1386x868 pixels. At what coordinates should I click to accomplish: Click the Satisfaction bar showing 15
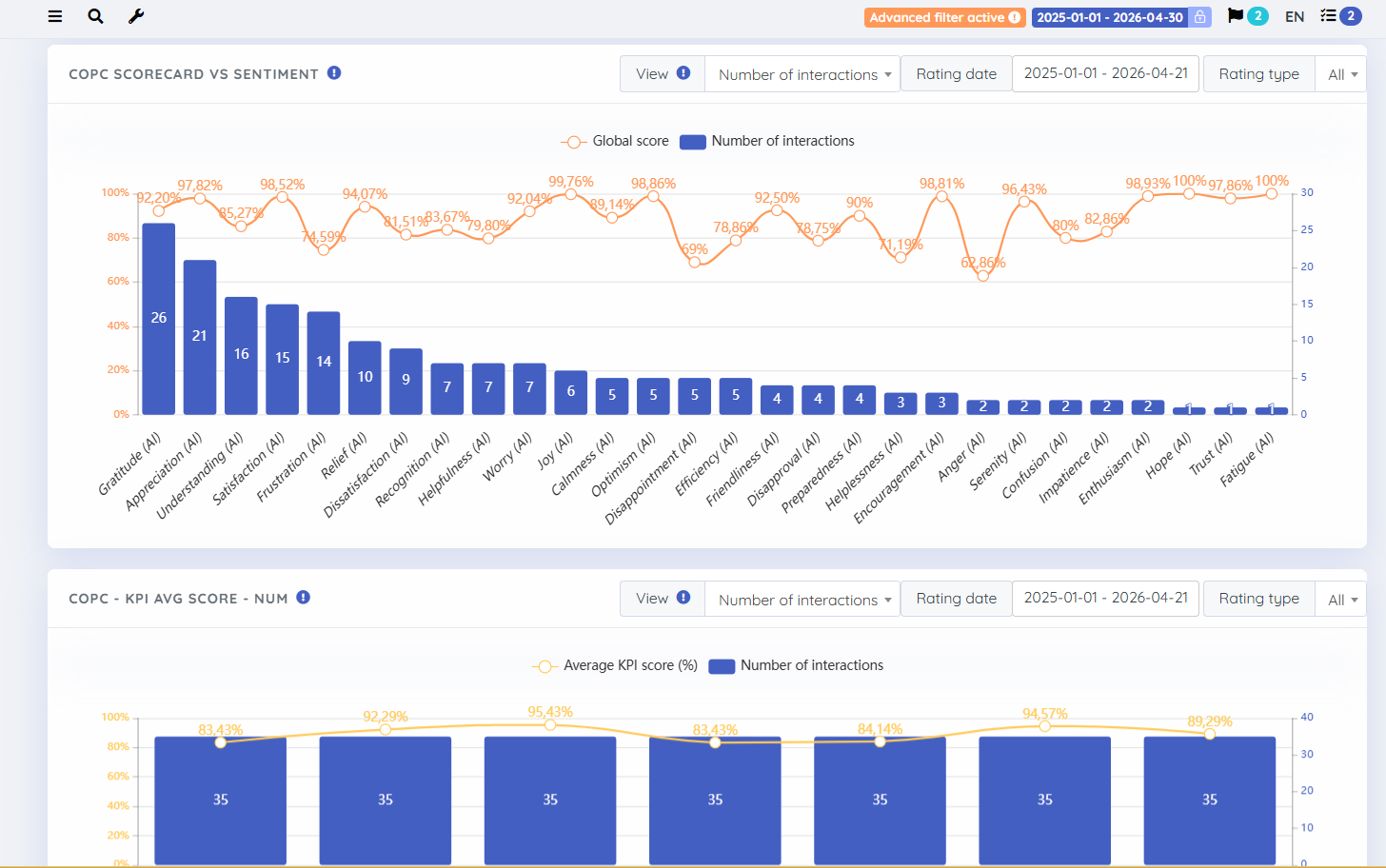pyautogui.click(x=283, y=359)
